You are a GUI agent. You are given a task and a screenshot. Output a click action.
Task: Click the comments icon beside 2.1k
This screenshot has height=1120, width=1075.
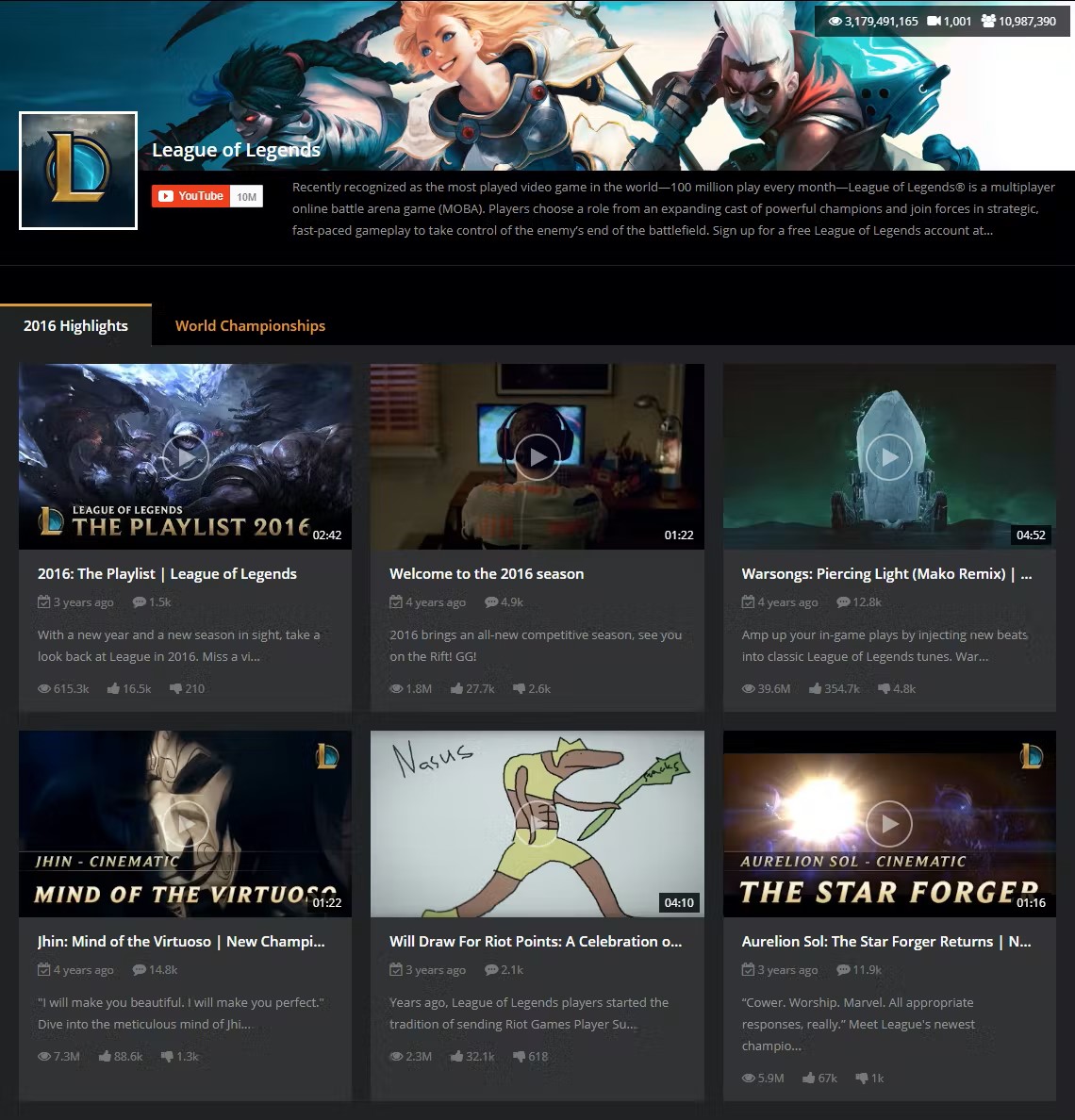pos(491,970)
